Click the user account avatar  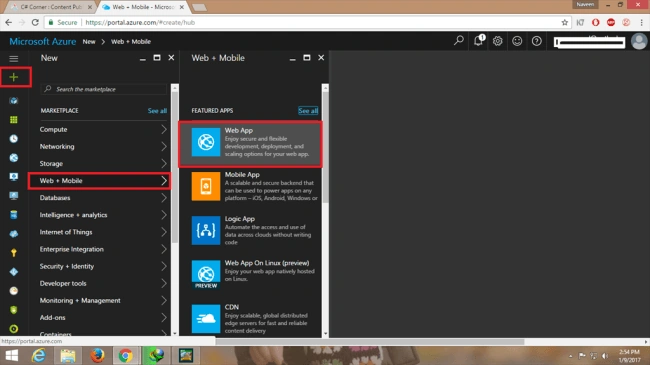point(639,41)
